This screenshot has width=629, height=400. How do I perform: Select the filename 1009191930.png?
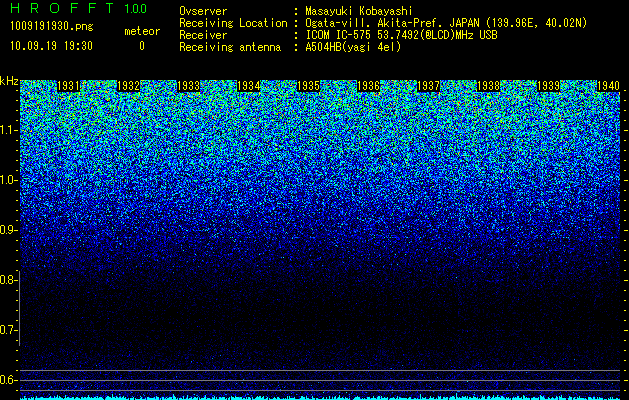click(x=52, y=26)
